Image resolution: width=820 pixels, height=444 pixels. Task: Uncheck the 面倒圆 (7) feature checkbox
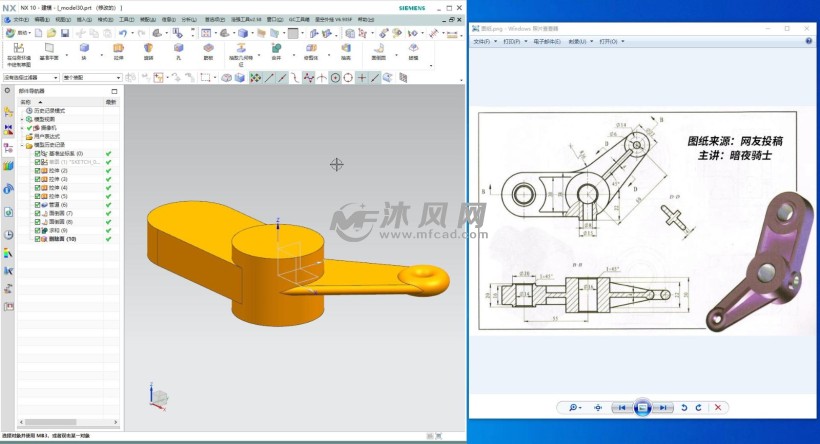pyautogui.click(x=38, y=213)
